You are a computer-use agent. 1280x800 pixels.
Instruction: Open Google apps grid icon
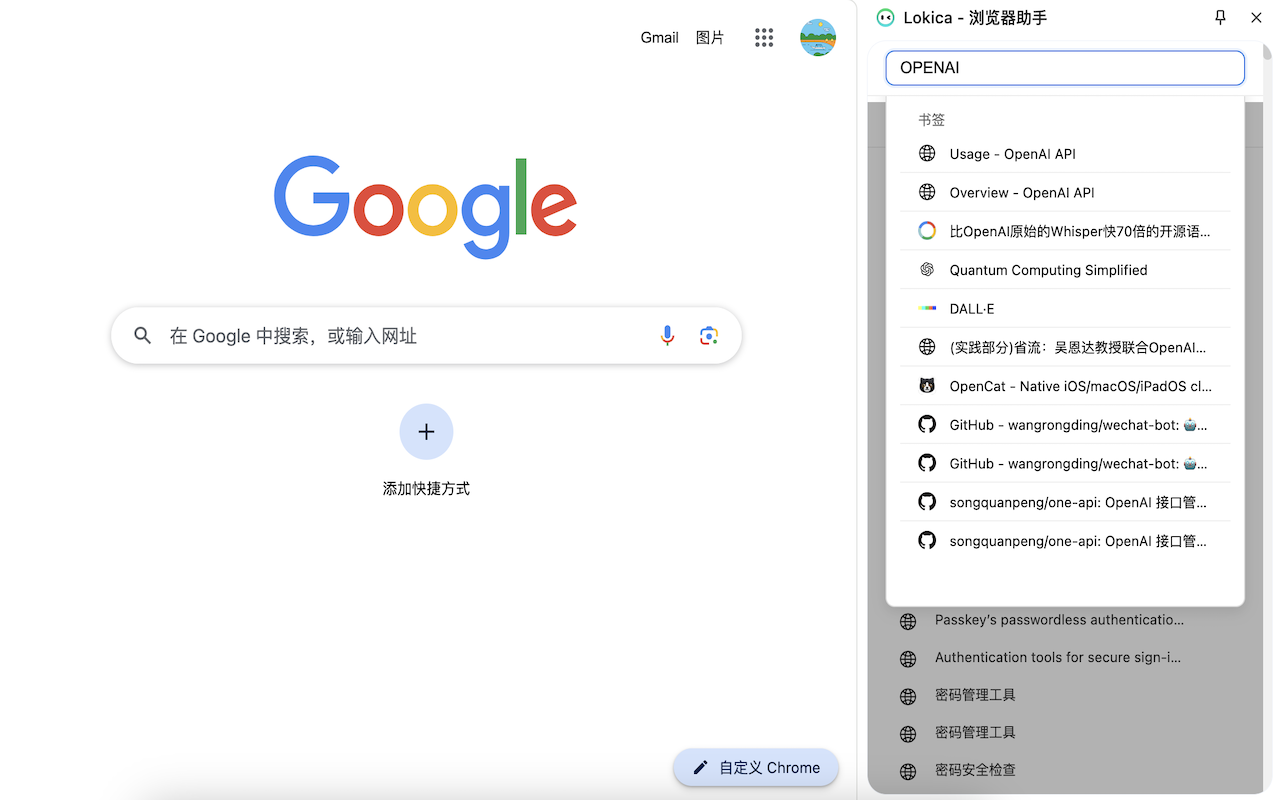click(764, 38)
